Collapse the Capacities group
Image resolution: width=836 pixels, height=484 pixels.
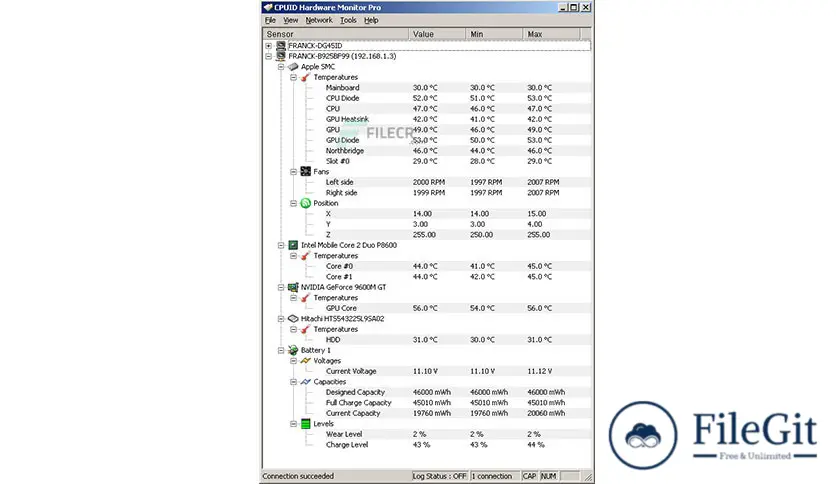(x=293, y=382)
